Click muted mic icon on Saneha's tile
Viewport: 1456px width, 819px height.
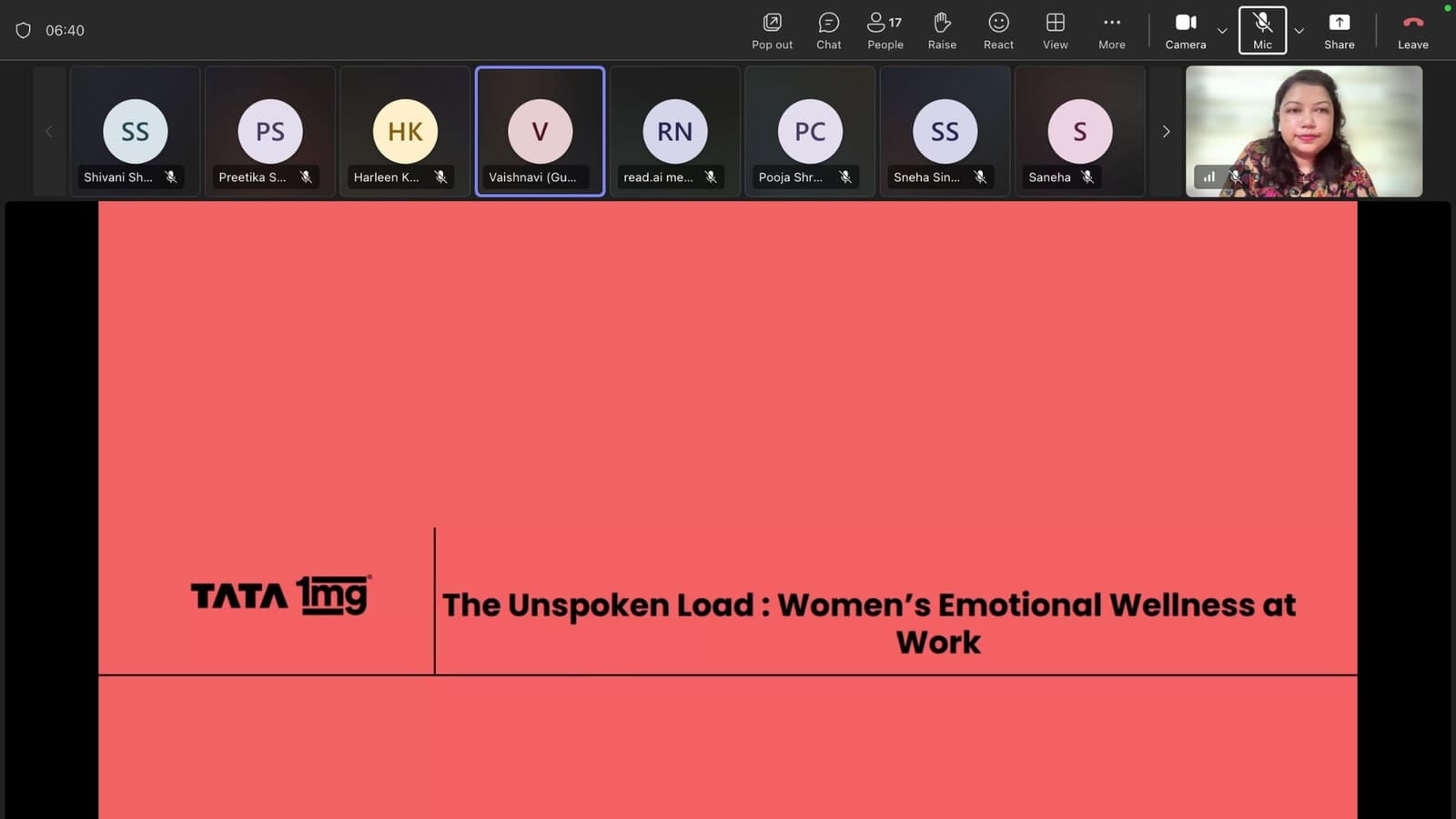tap(1087, 177)
